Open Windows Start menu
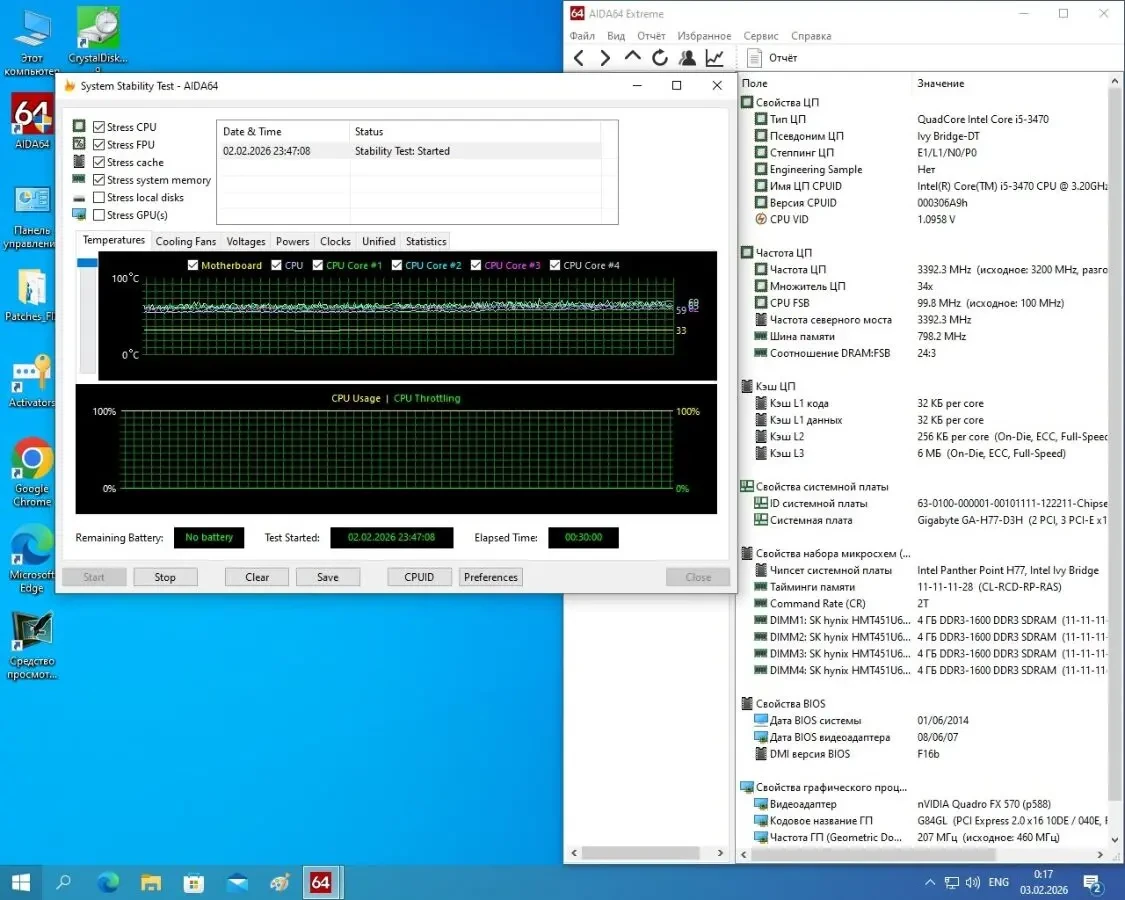The image size is (1125, 900). coord(21,882)
